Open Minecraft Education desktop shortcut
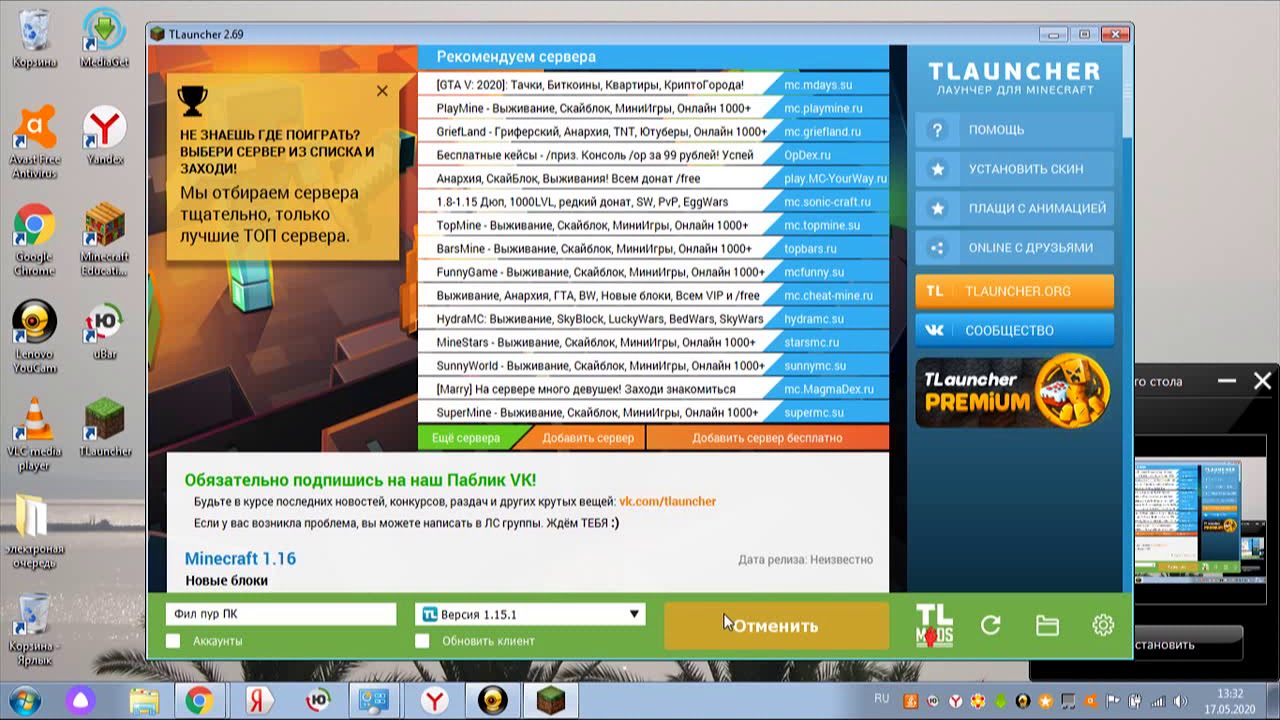 pyautogui.click(x=104, y=240)
